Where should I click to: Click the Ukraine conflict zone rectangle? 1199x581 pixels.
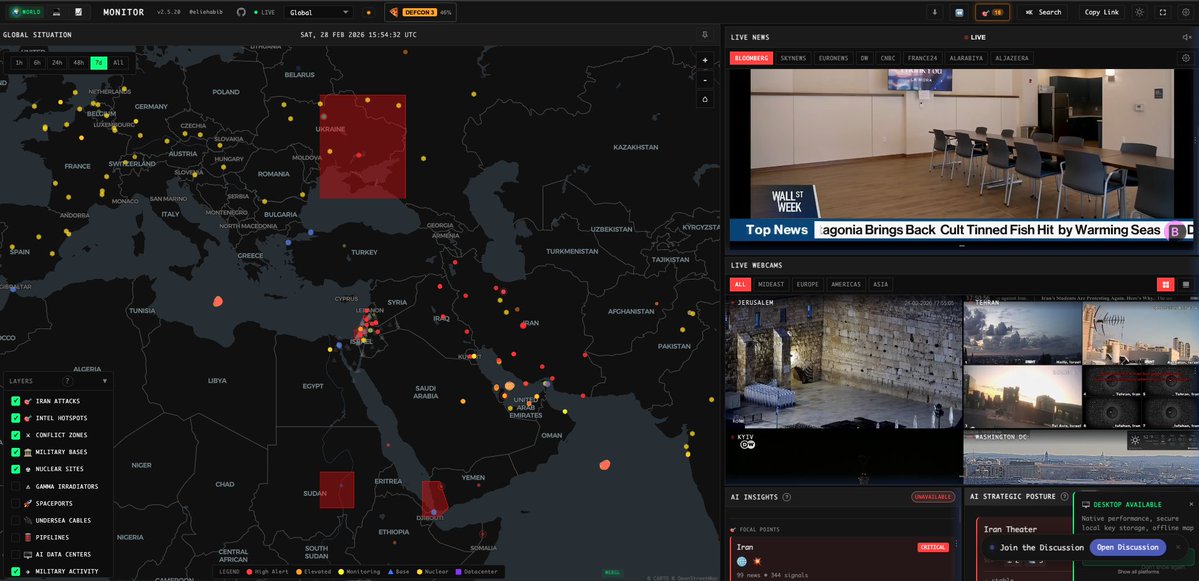tap(362, 146)
